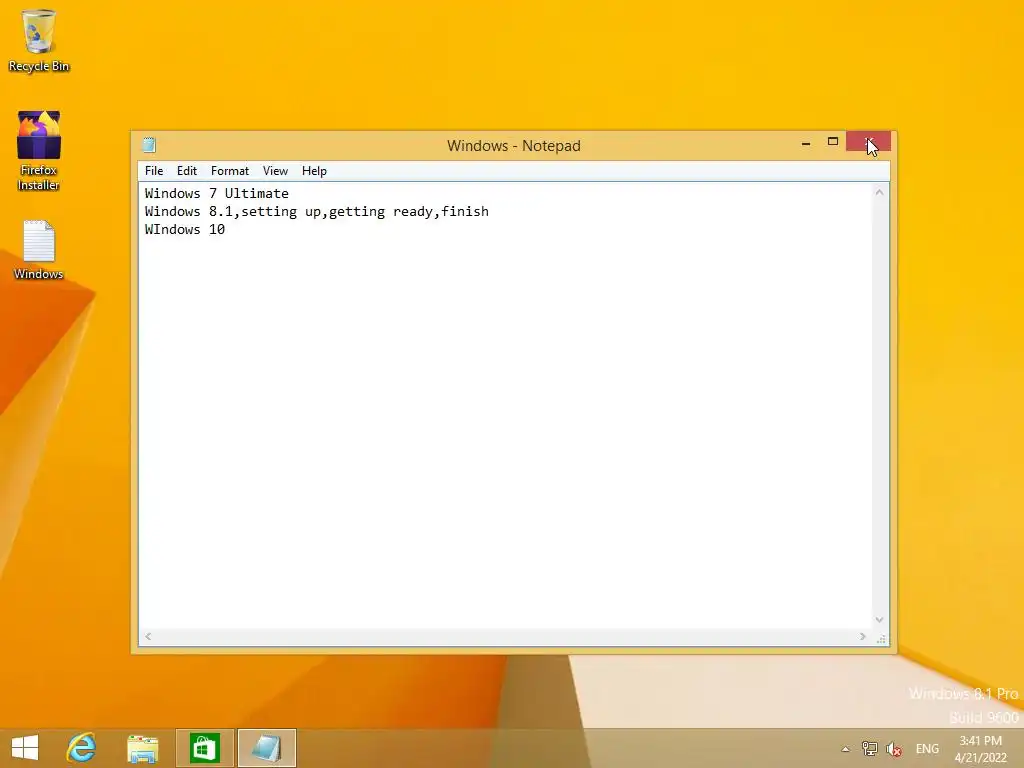Click the horizontal scrollbar right arrow
This screenshot has height=768, width=1024.
863,636
